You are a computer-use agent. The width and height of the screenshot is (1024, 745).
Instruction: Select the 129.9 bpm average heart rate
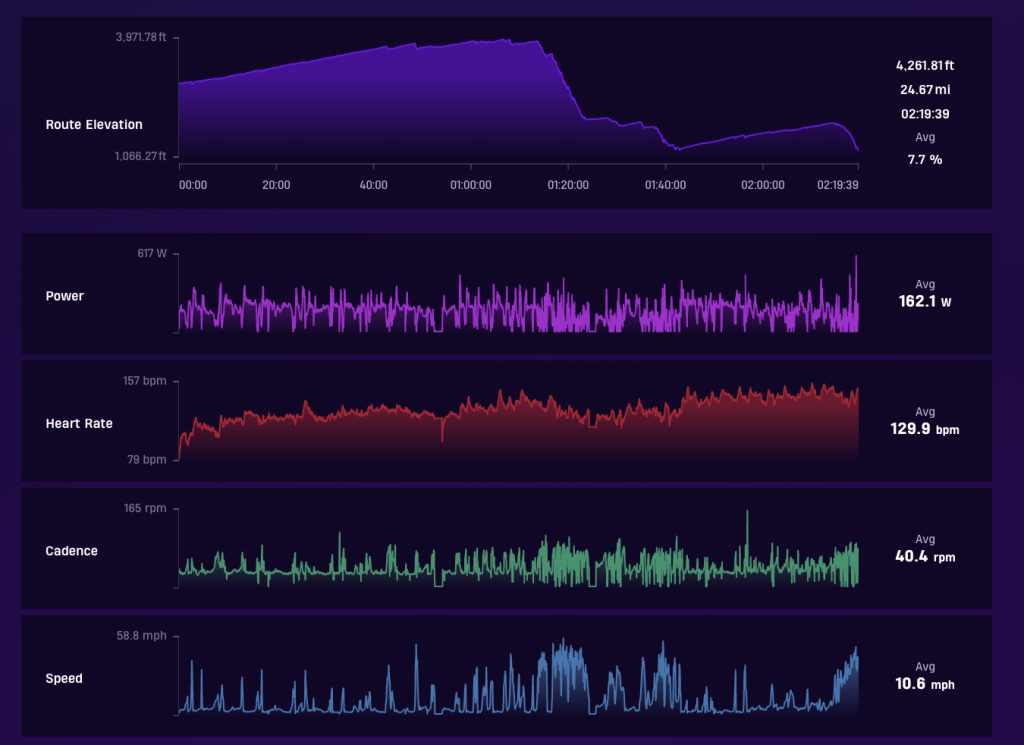[925, 428]
